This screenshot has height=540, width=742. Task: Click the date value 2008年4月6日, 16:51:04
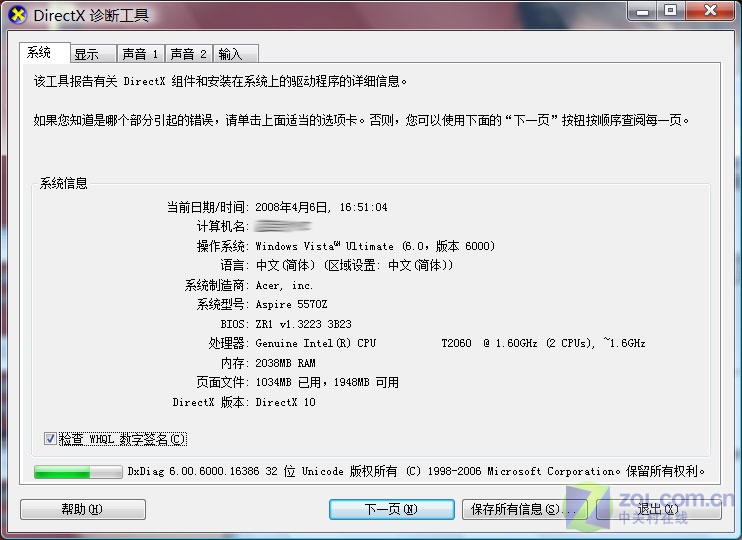(321, 207)
